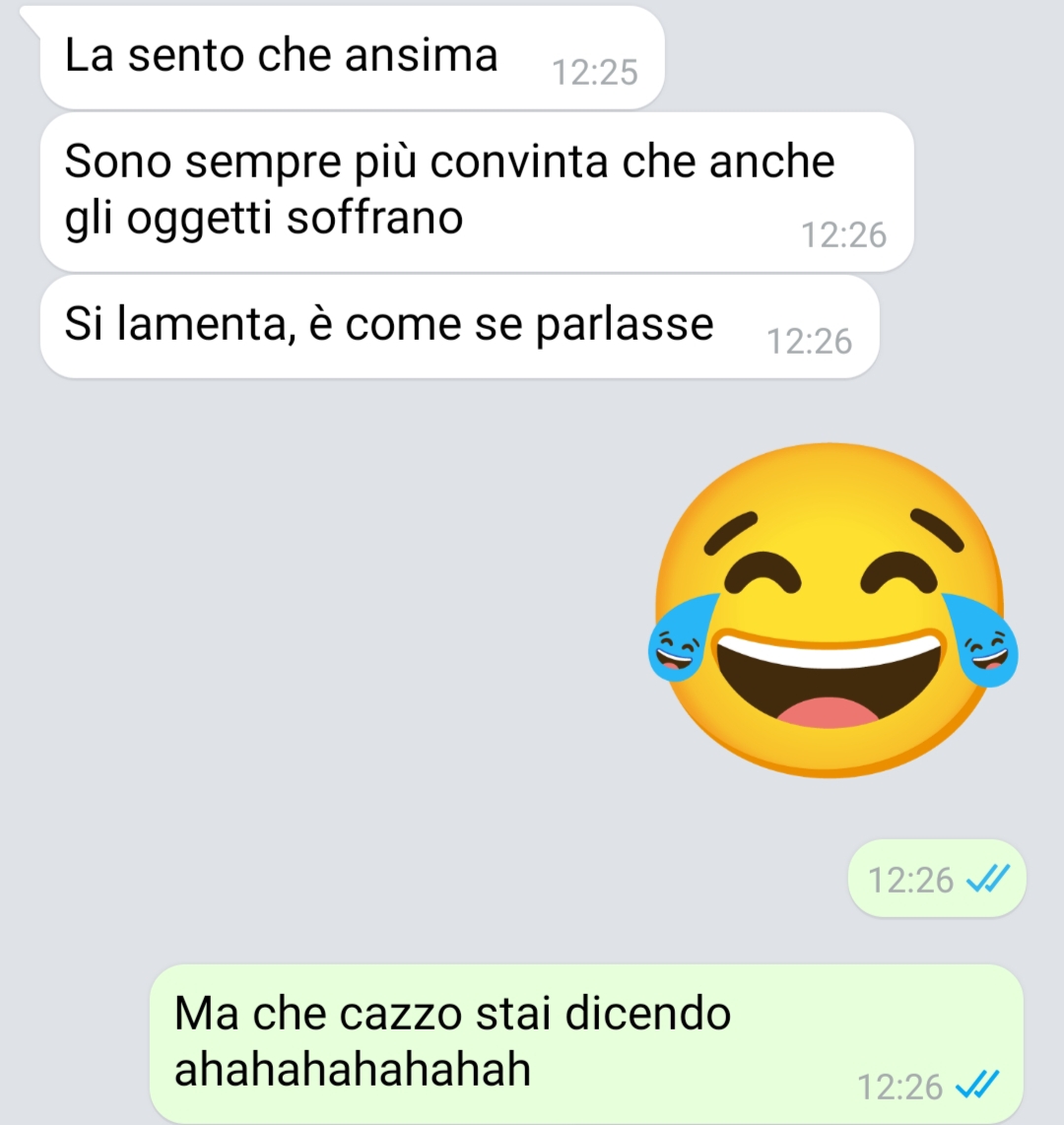Click the bubble tail of the first message
This screenshot has width=1064, height=1125.
(x=31, y=18)
